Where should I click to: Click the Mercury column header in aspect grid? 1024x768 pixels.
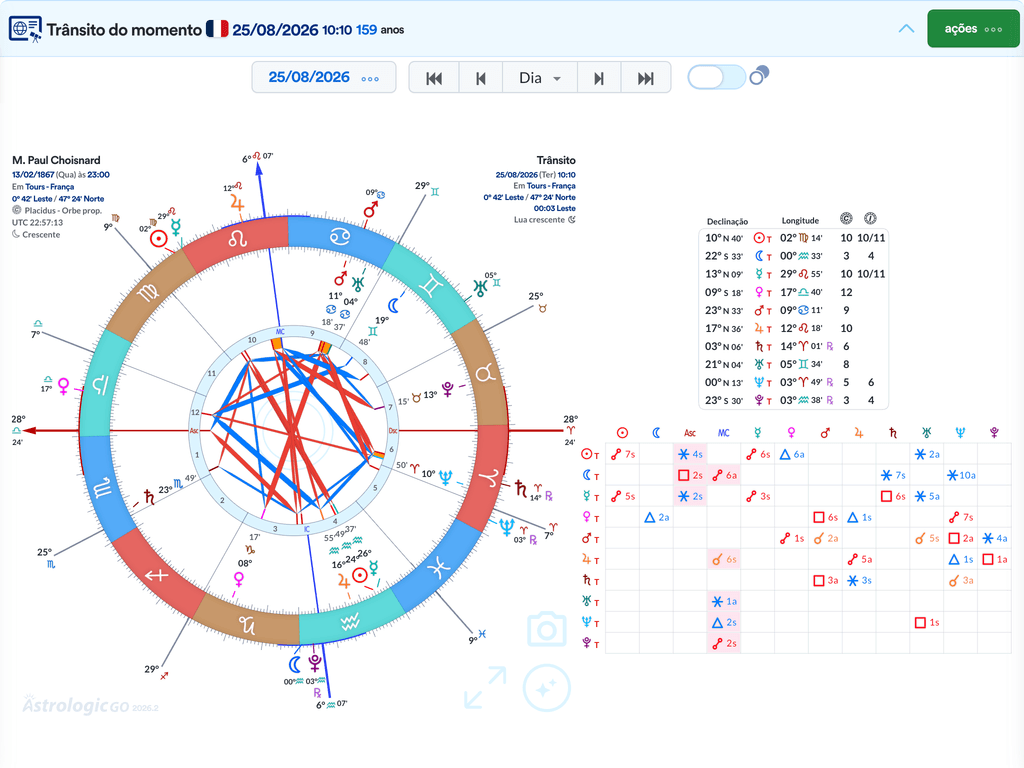(758, 433)
